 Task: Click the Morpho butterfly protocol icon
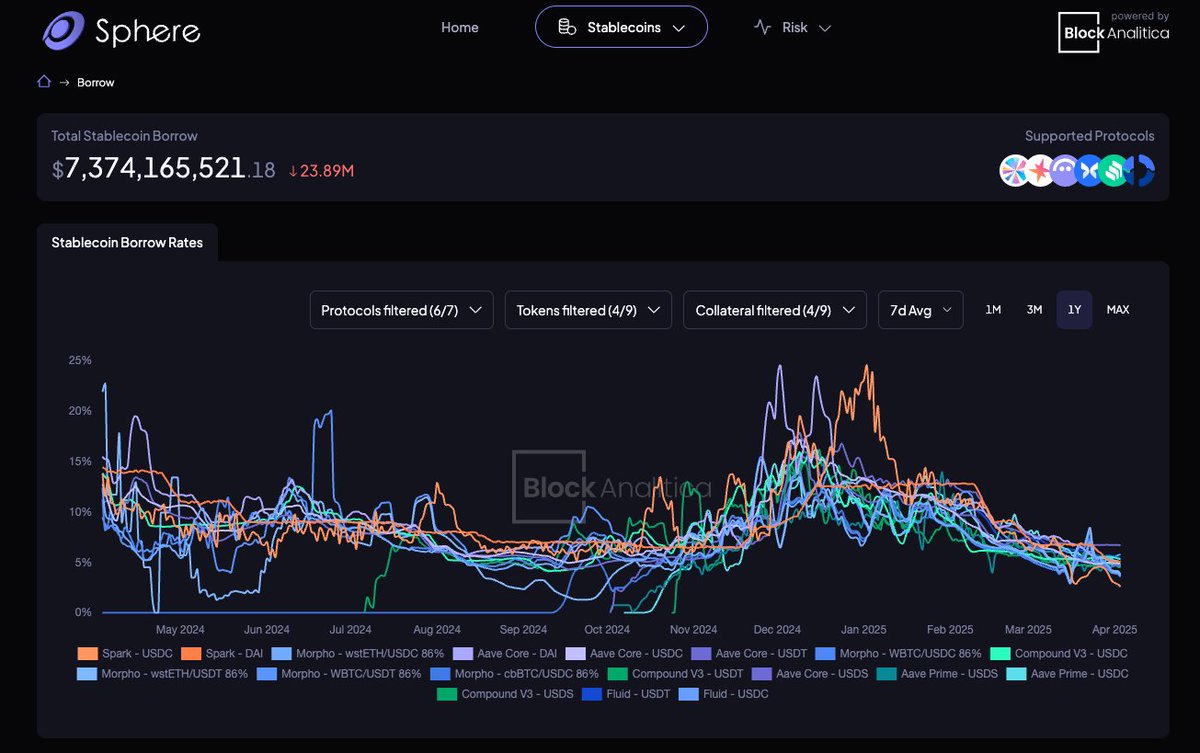tap(1090, 170)
